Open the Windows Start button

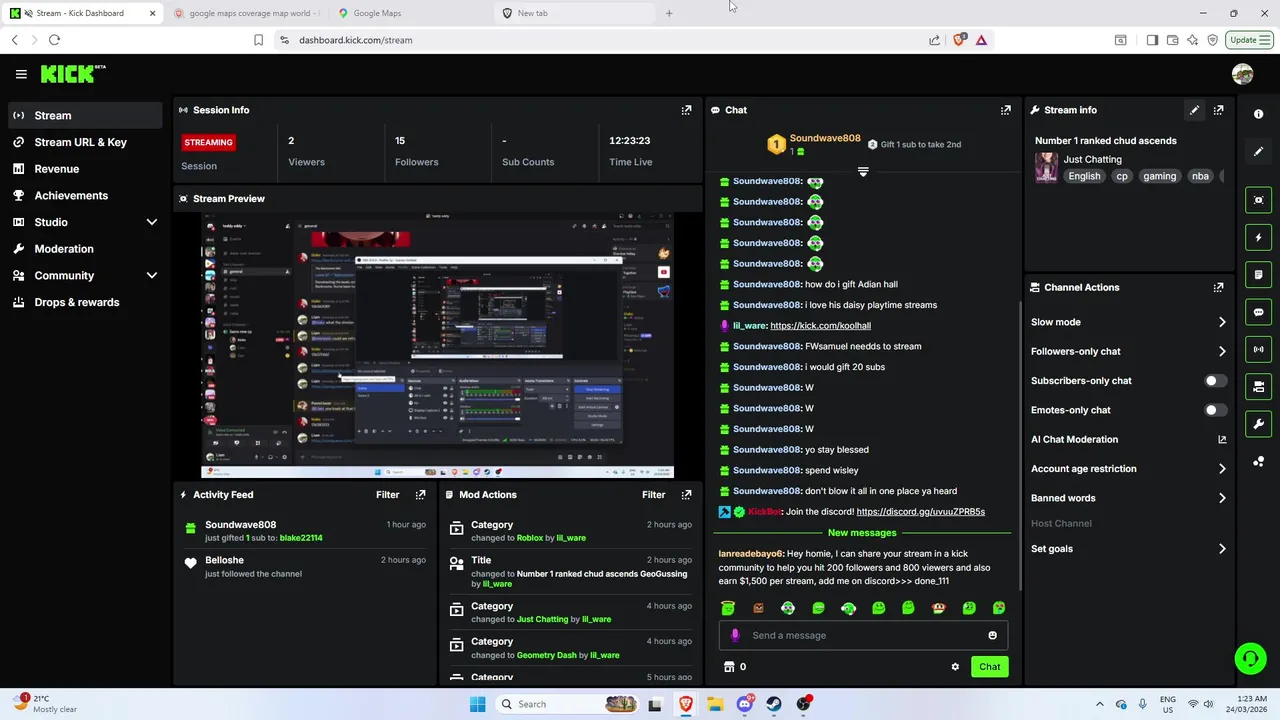pos(477,704)
